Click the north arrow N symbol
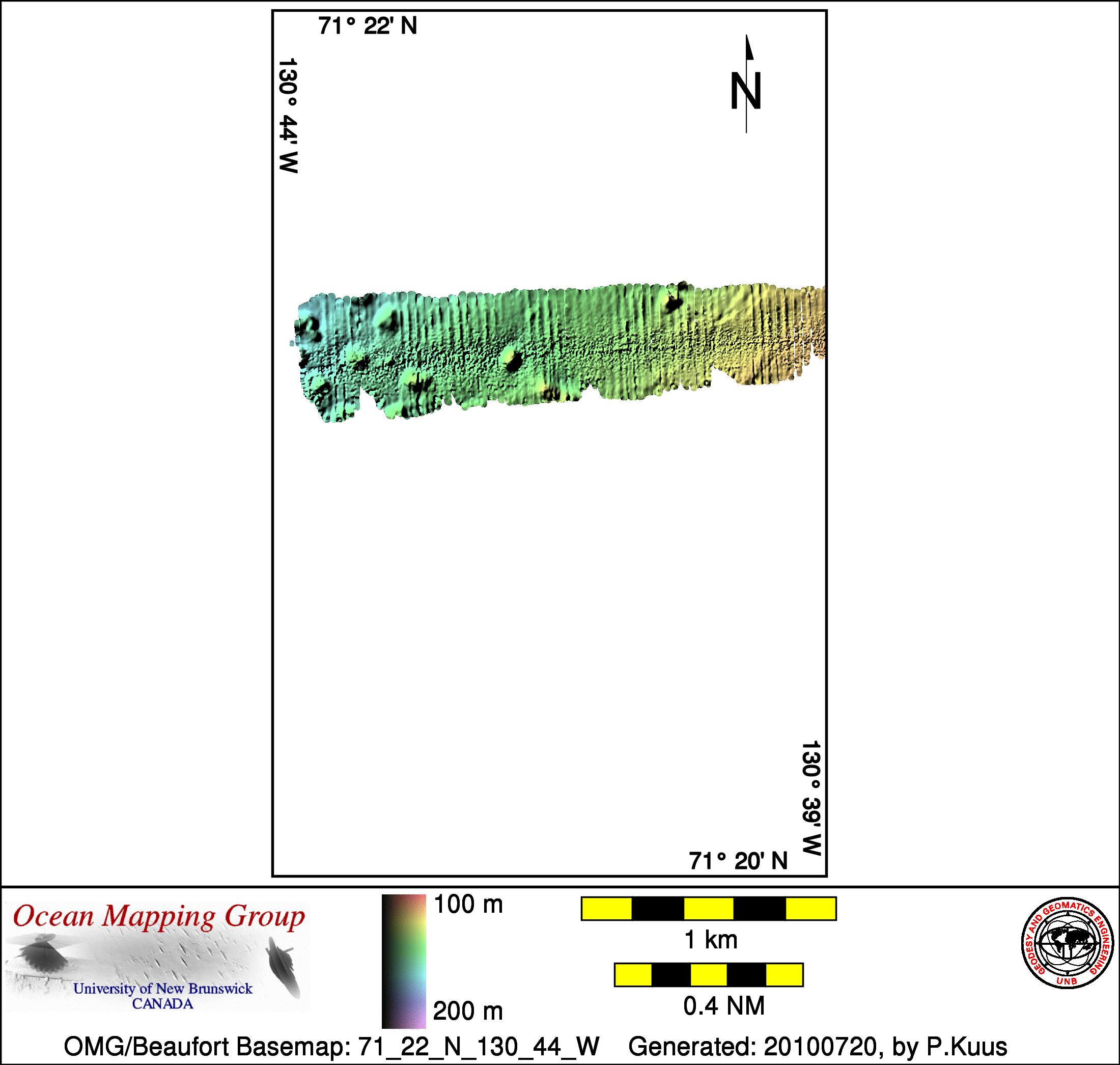This screenshot has height=1065, width=1120. (x=745, y=90)
